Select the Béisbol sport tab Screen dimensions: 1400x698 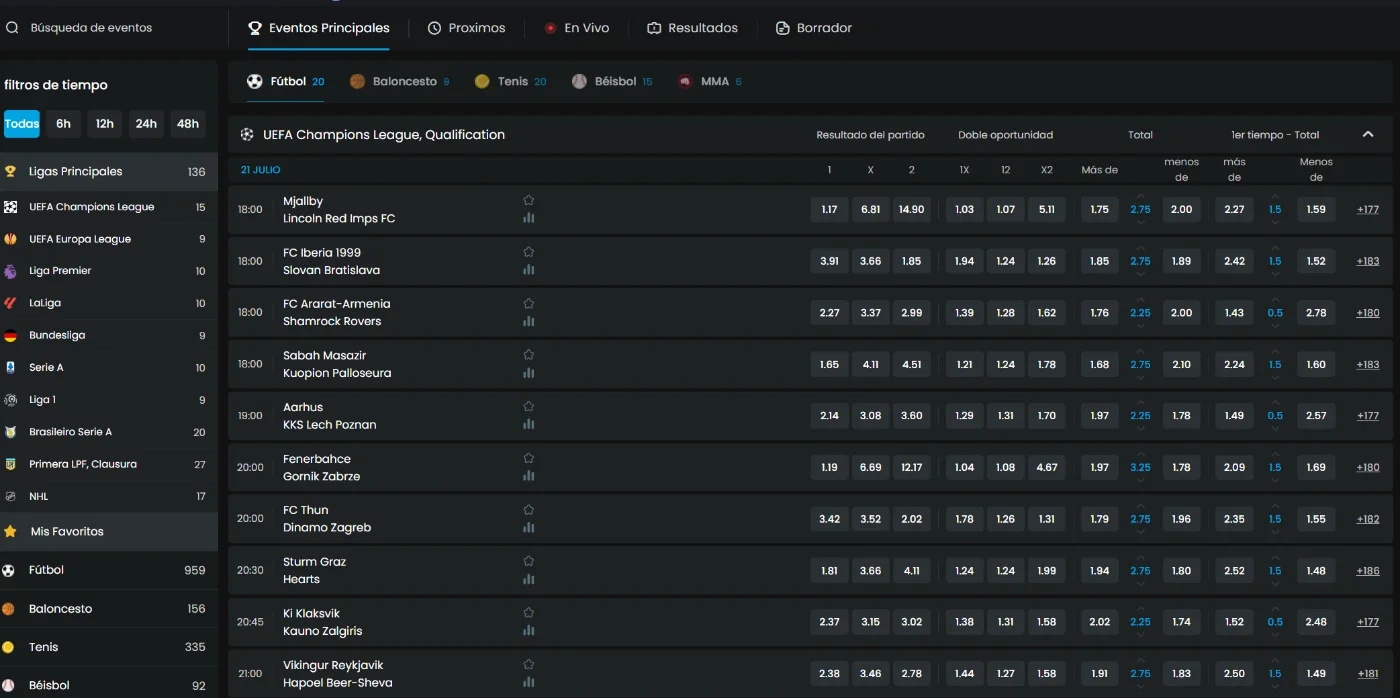[x=612, y=81]
